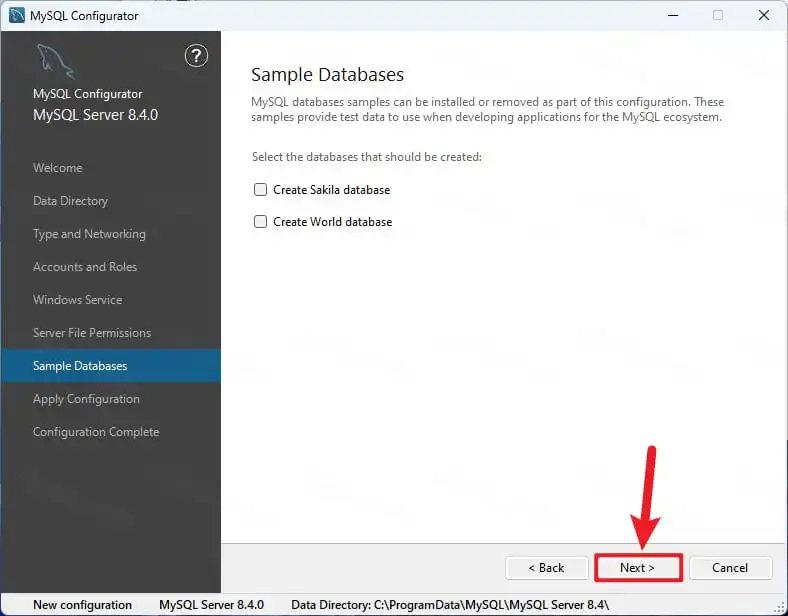Click the Next > button
The image size is (788, 616).
[x=638, y=568]
